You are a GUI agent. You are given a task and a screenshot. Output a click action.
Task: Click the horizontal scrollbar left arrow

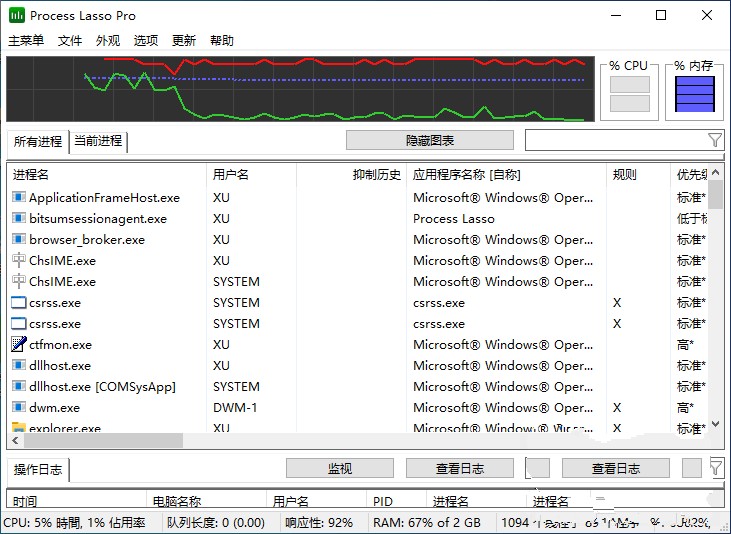tap(16, 440)
